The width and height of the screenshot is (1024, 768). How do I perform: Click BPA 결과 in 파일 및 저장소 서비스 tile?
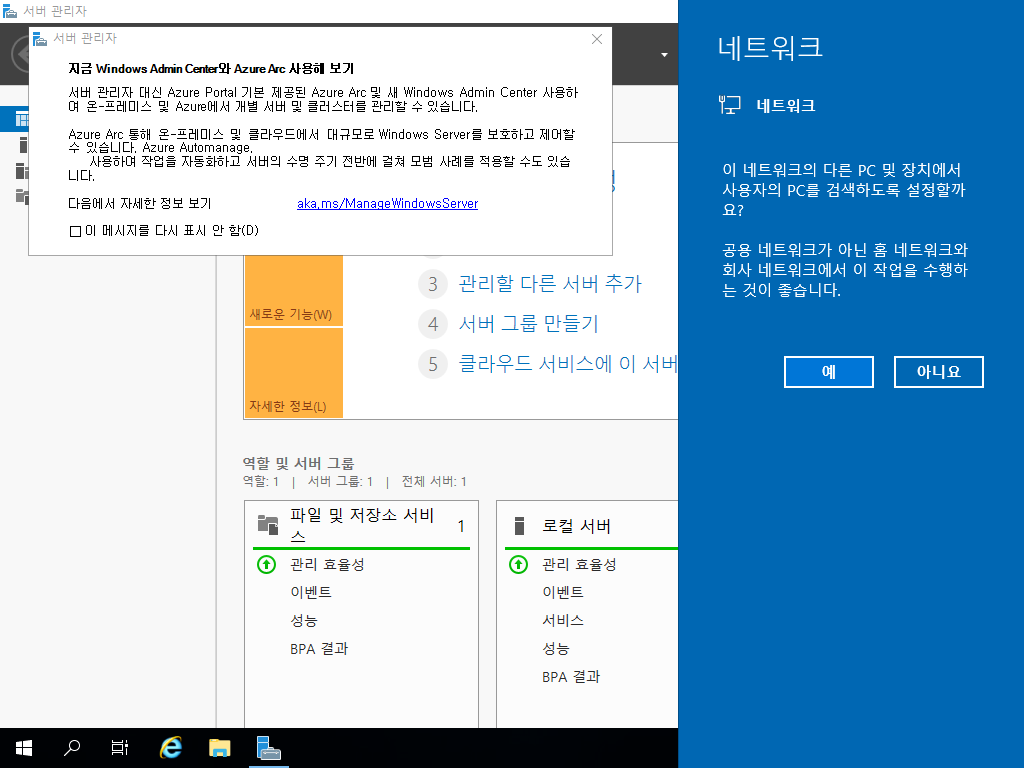(x=319, y=649)
